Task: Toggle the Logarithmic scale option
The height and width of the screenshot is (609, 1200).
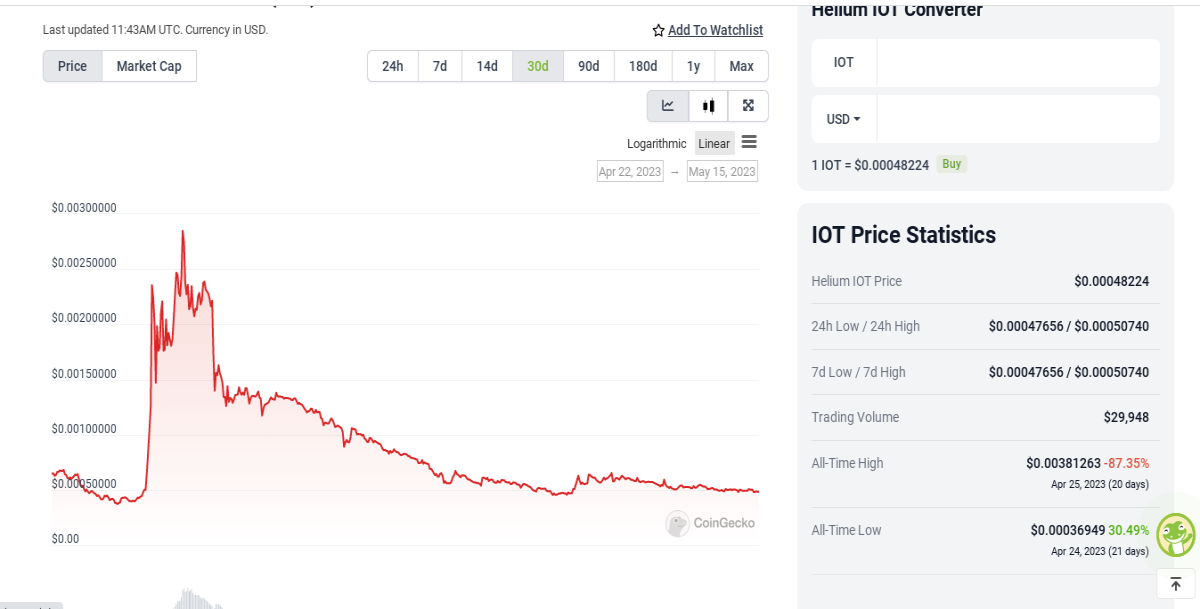Action: pos(657,144)
